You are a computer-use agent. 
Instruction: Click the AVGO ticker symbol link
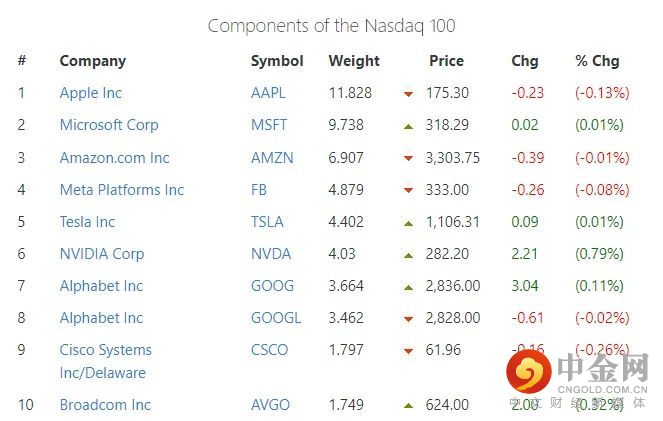[270, 404]
